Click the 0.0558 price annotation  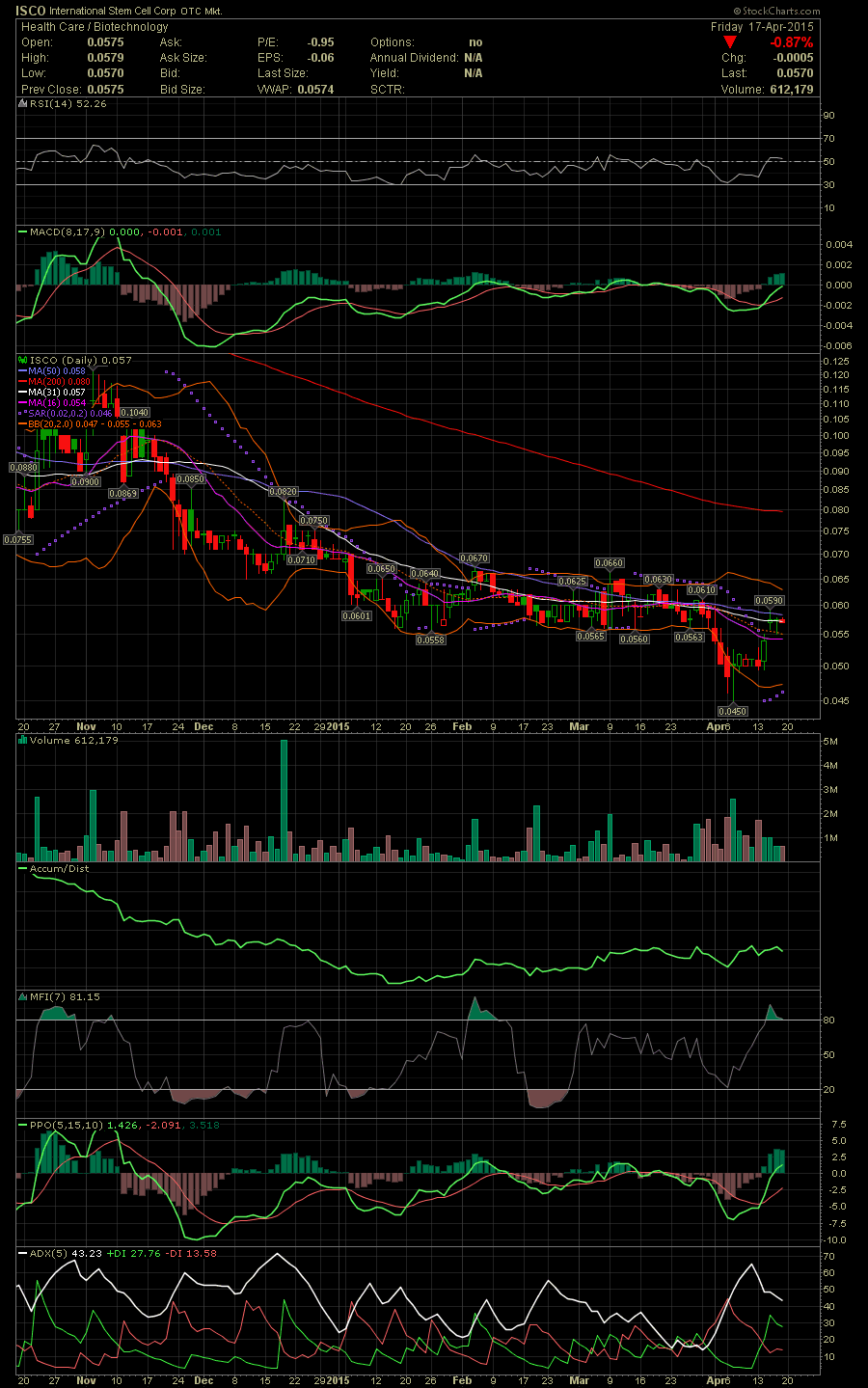pyautogui.click(x=430, y=640)
